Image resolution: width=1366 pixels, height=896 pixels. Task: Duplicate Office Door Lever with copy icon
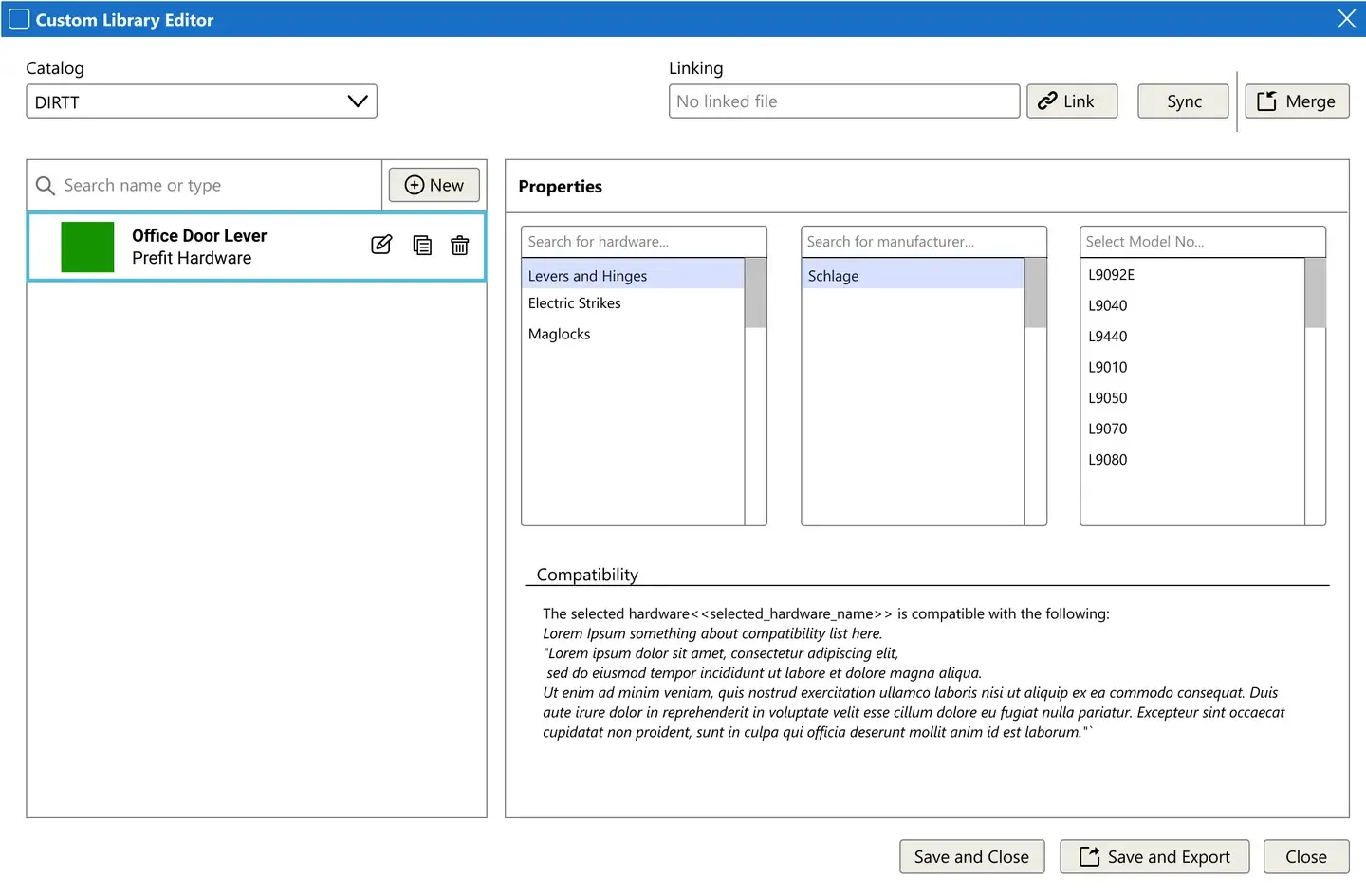[x=422, y=246]
